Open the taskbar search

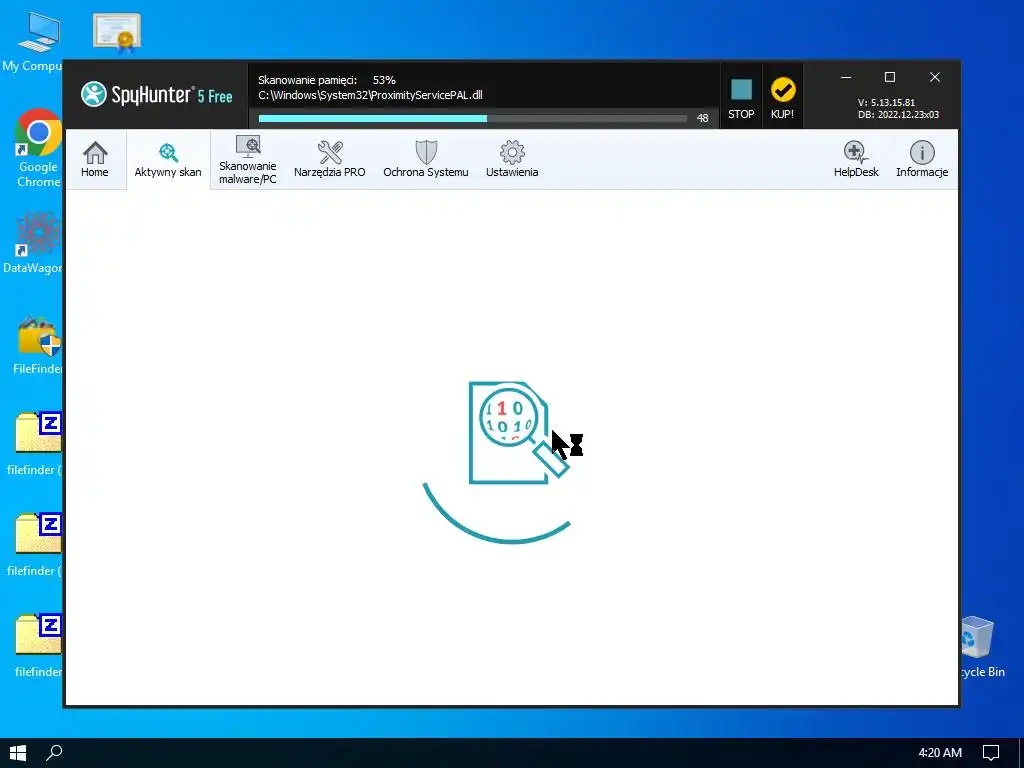pyautogui.click(x=54, y=753)
